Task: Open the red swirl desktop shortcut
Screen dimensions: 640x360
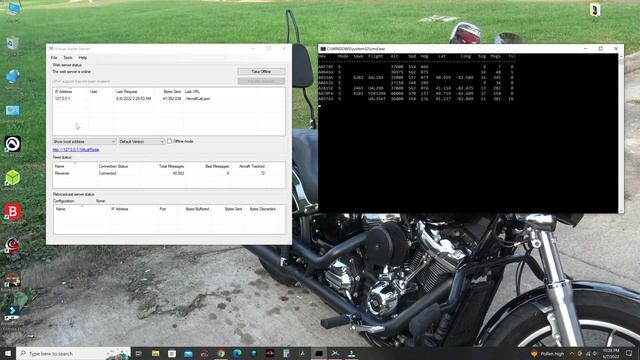Action: tap(12, 246)
